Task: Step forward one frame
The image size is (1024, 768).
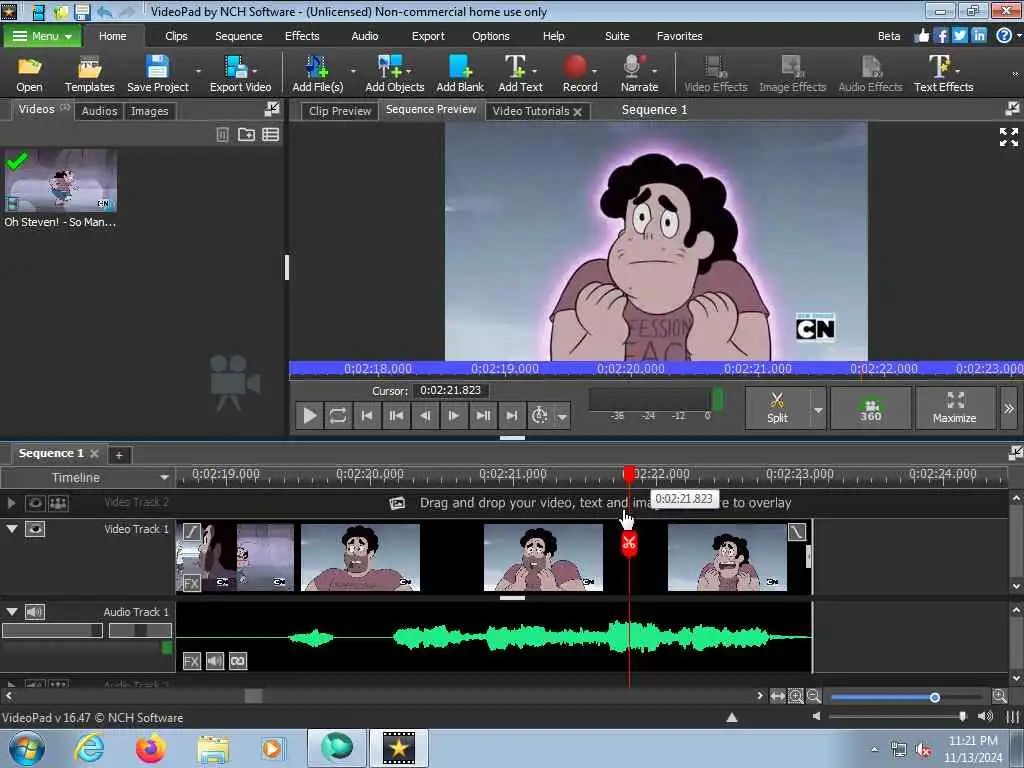Action: tap(453, 415)
